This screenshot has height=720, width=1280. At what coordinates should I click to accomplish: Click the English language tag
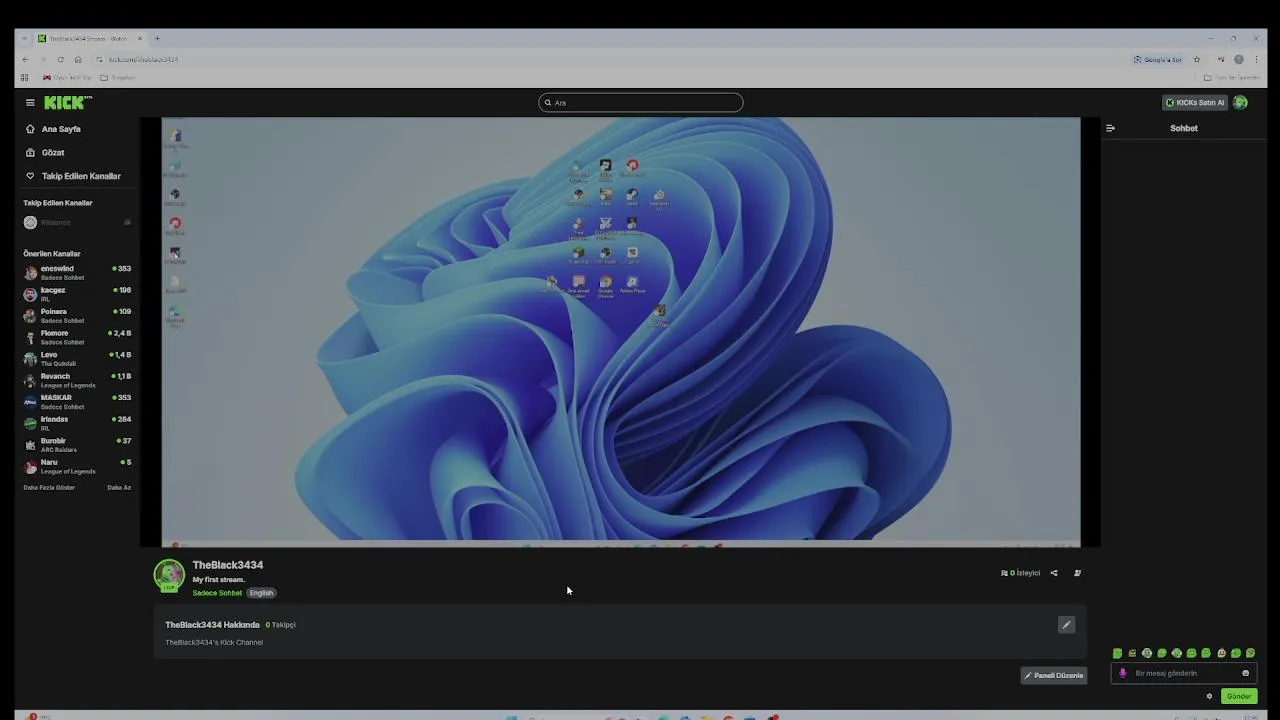pyautogui.click(x=261, y=593)
